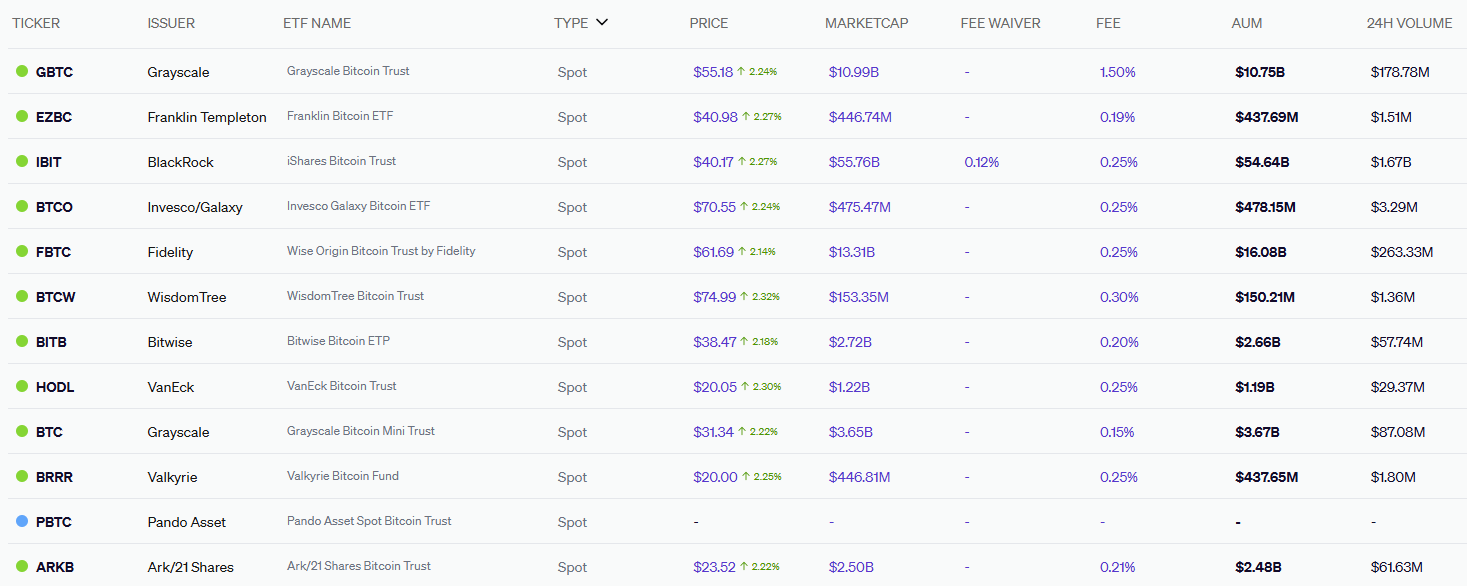1467x586 pixels.
Task: Click the green status dot beside FBTC
Action: (22, 252)
